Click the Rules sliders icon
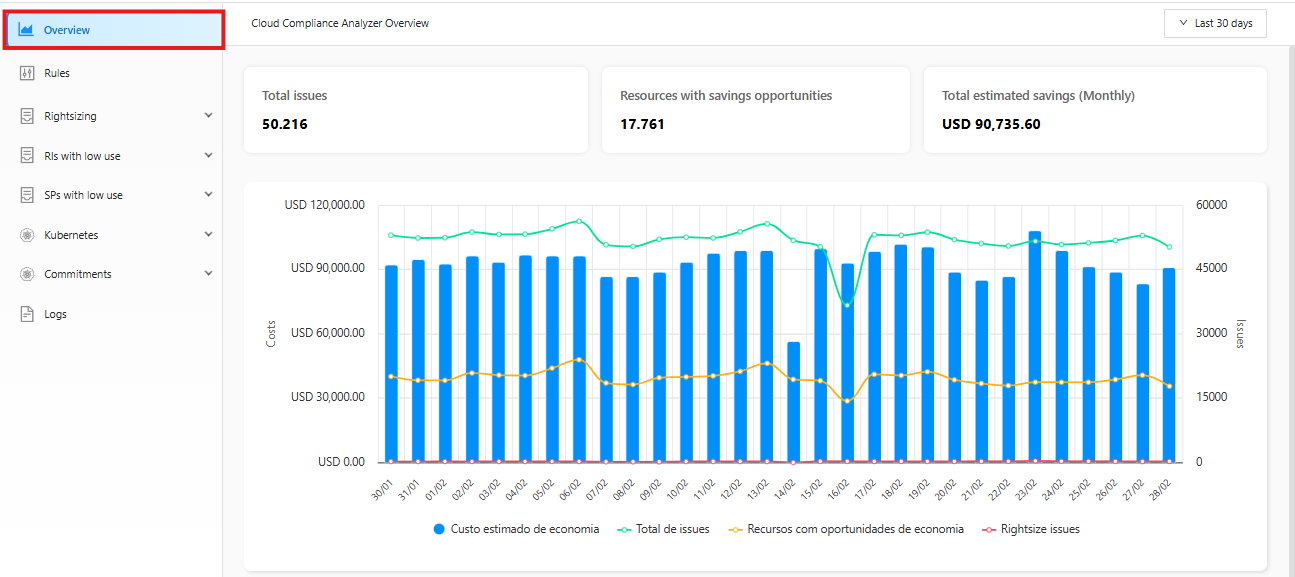 (27, 73)
